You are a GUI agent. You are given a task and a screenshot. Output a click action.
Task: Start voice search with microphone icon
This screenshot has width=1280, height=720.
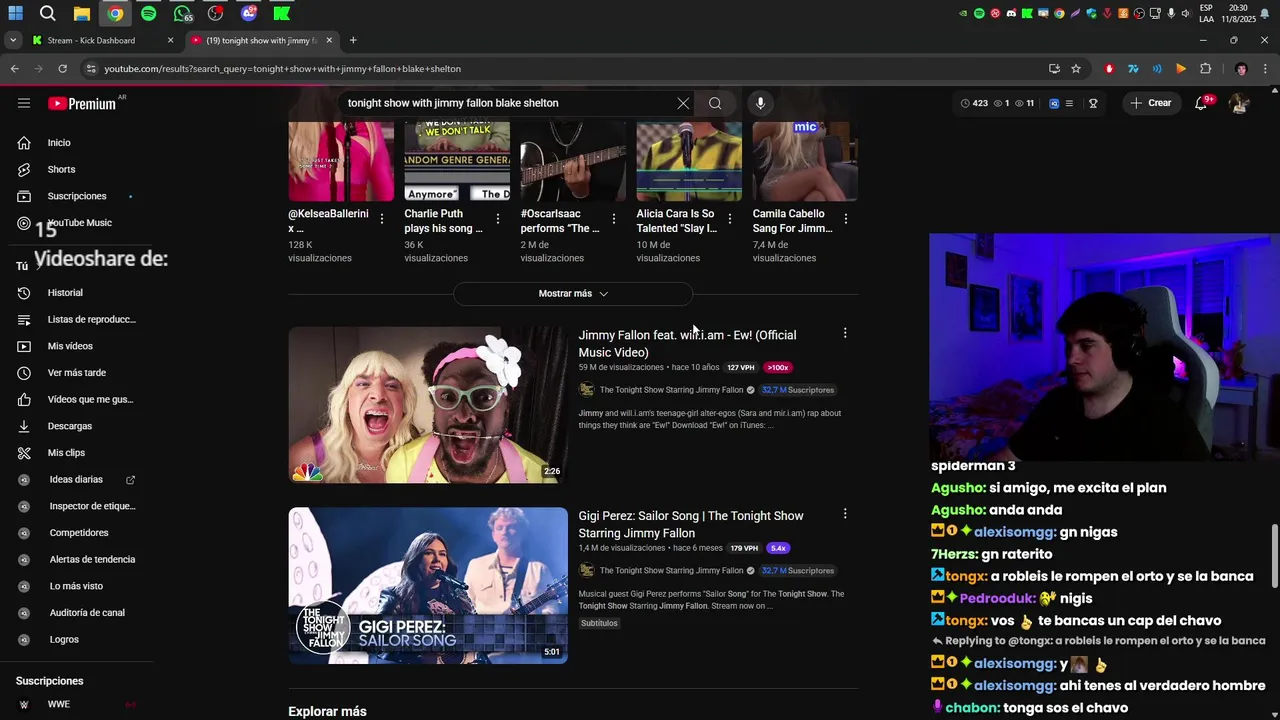[760, 103]
